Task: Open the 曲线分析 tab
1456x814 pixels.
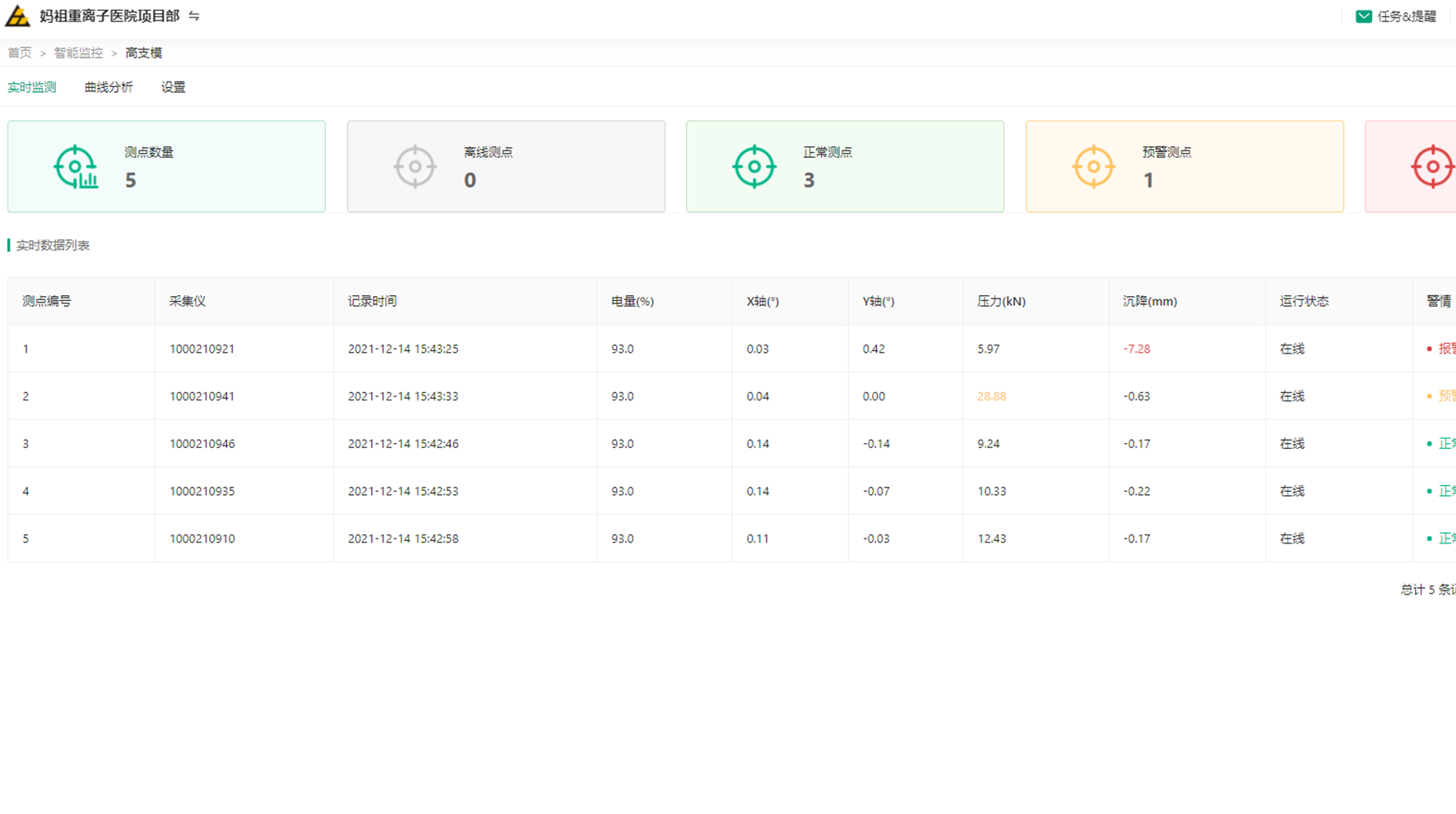Action: pyautogui.click(x=109, y=87)
